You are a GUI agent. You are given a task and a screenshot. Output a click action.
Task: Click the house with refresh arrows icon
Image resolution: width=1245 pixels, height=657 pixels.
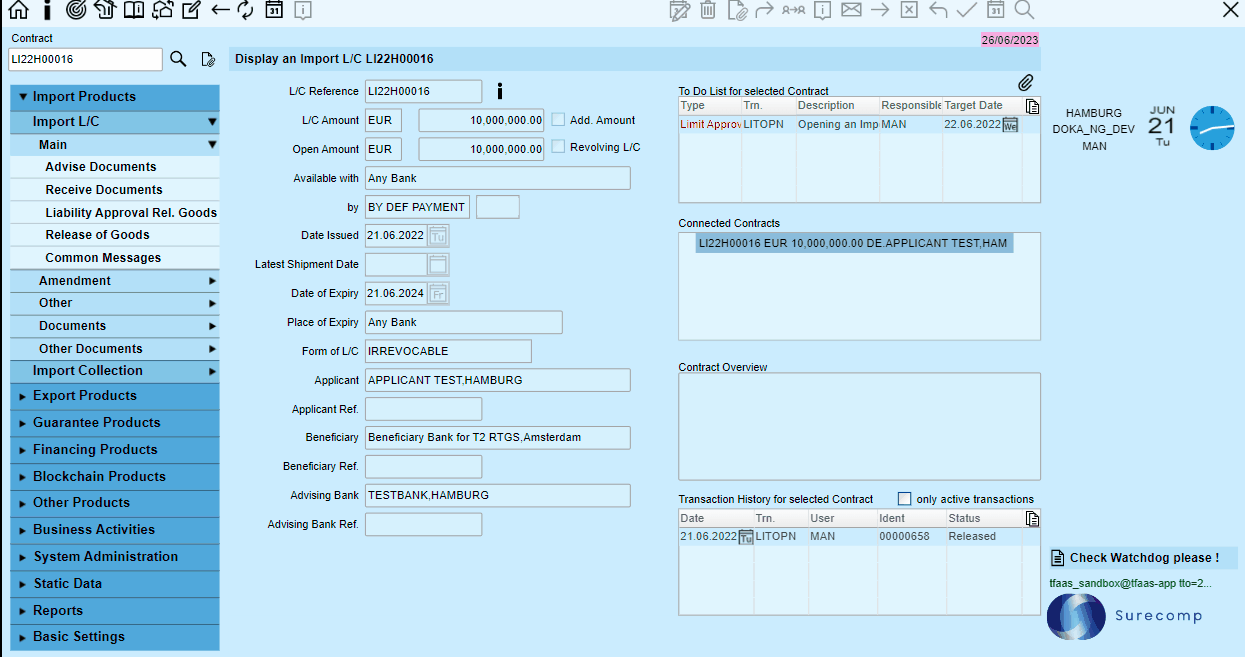(162, 10)
